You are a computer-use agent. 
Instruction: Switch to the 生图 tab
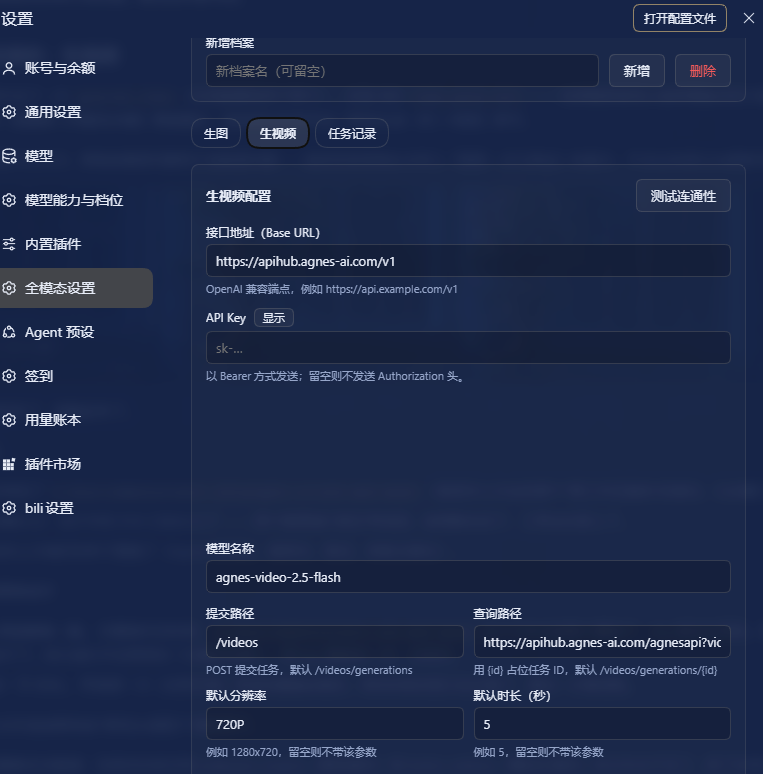tap(216, 133)
